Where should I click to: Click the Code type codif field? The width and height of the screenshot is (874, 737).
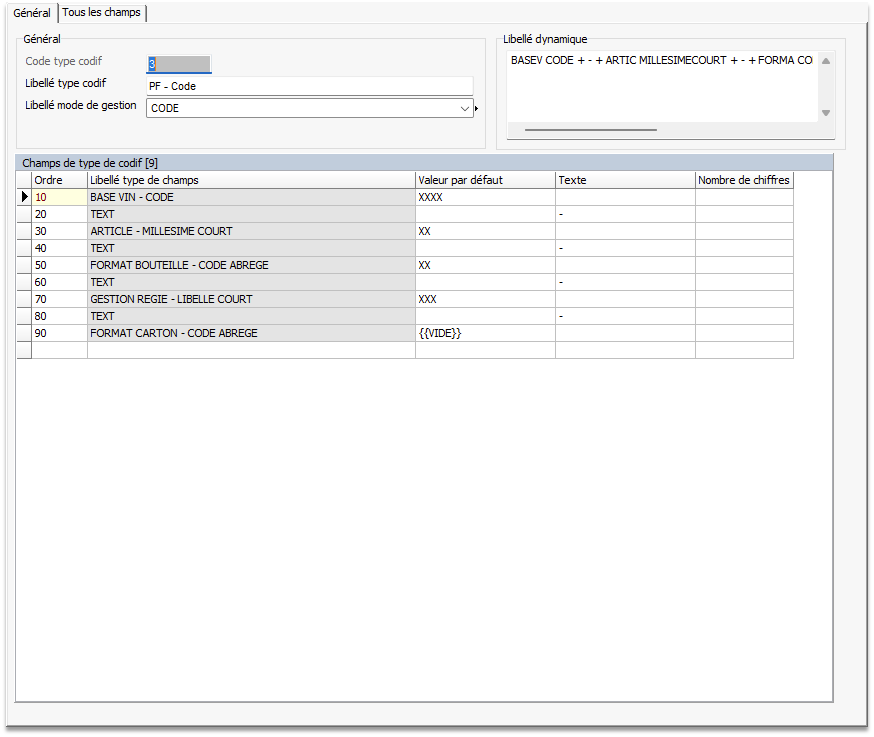(x=179, y=64)
